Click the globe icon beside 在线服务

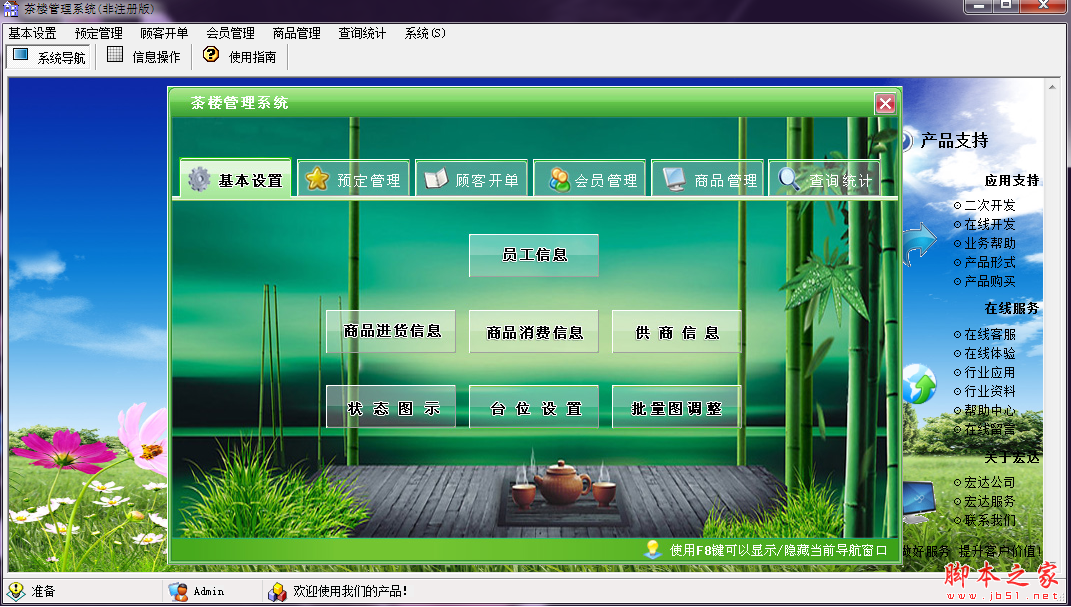[x=919, y=384]
